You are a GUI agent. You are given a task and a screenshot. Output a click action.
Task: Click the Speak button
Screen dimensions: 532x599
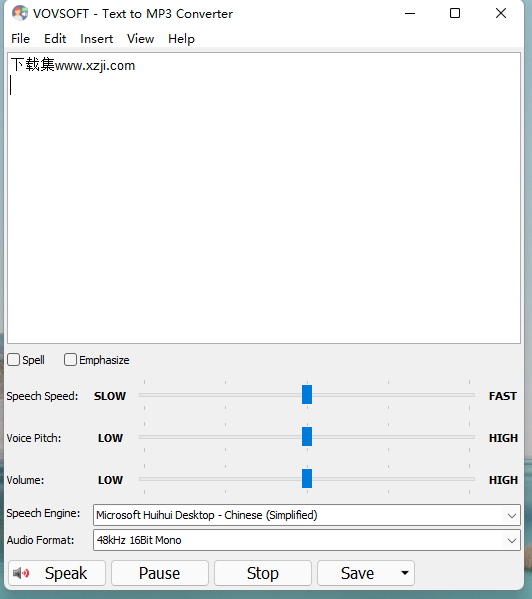pos(57,573)
